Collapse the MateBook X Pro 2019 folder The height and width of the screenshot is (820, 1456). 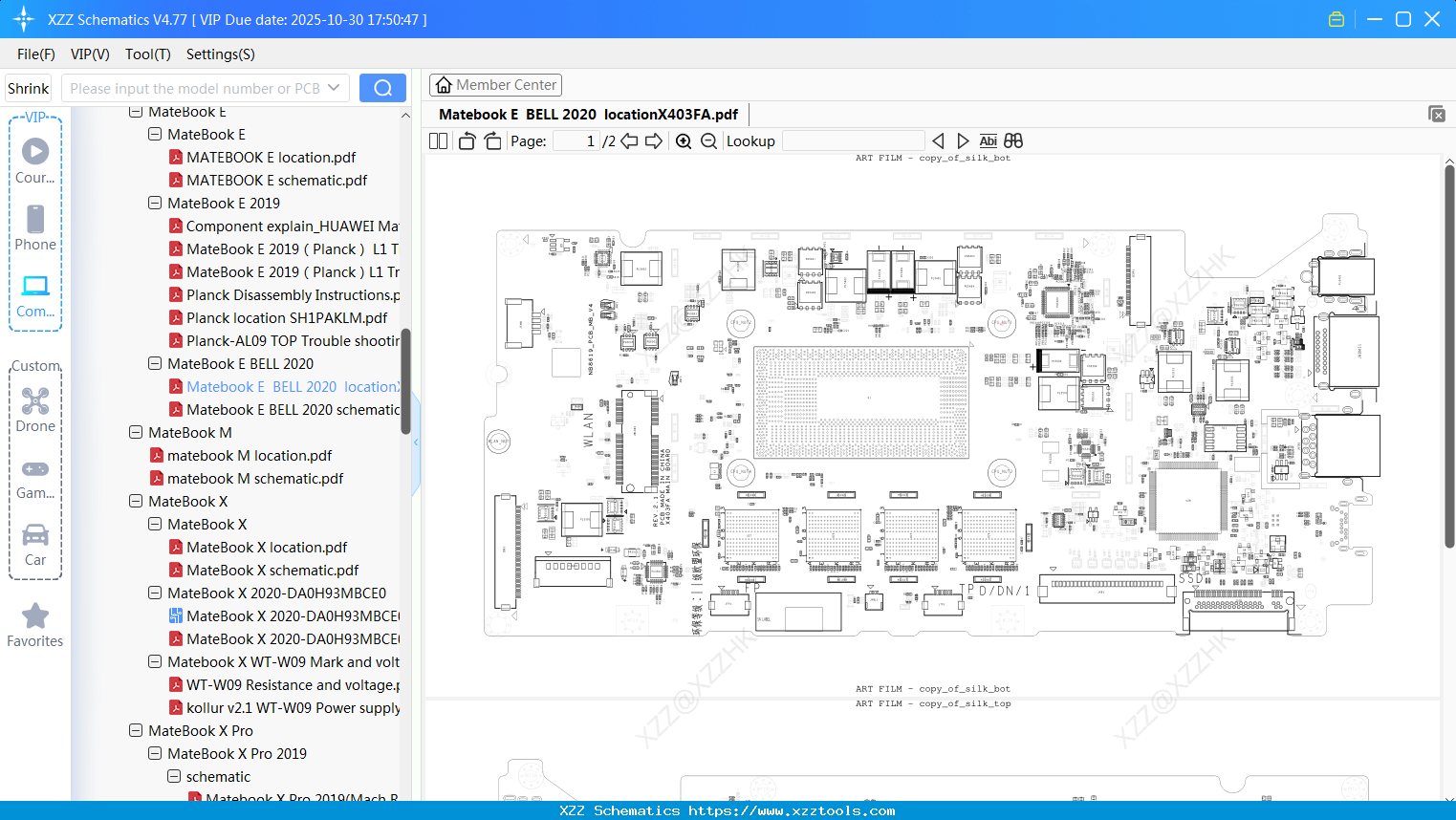(155, 754)
